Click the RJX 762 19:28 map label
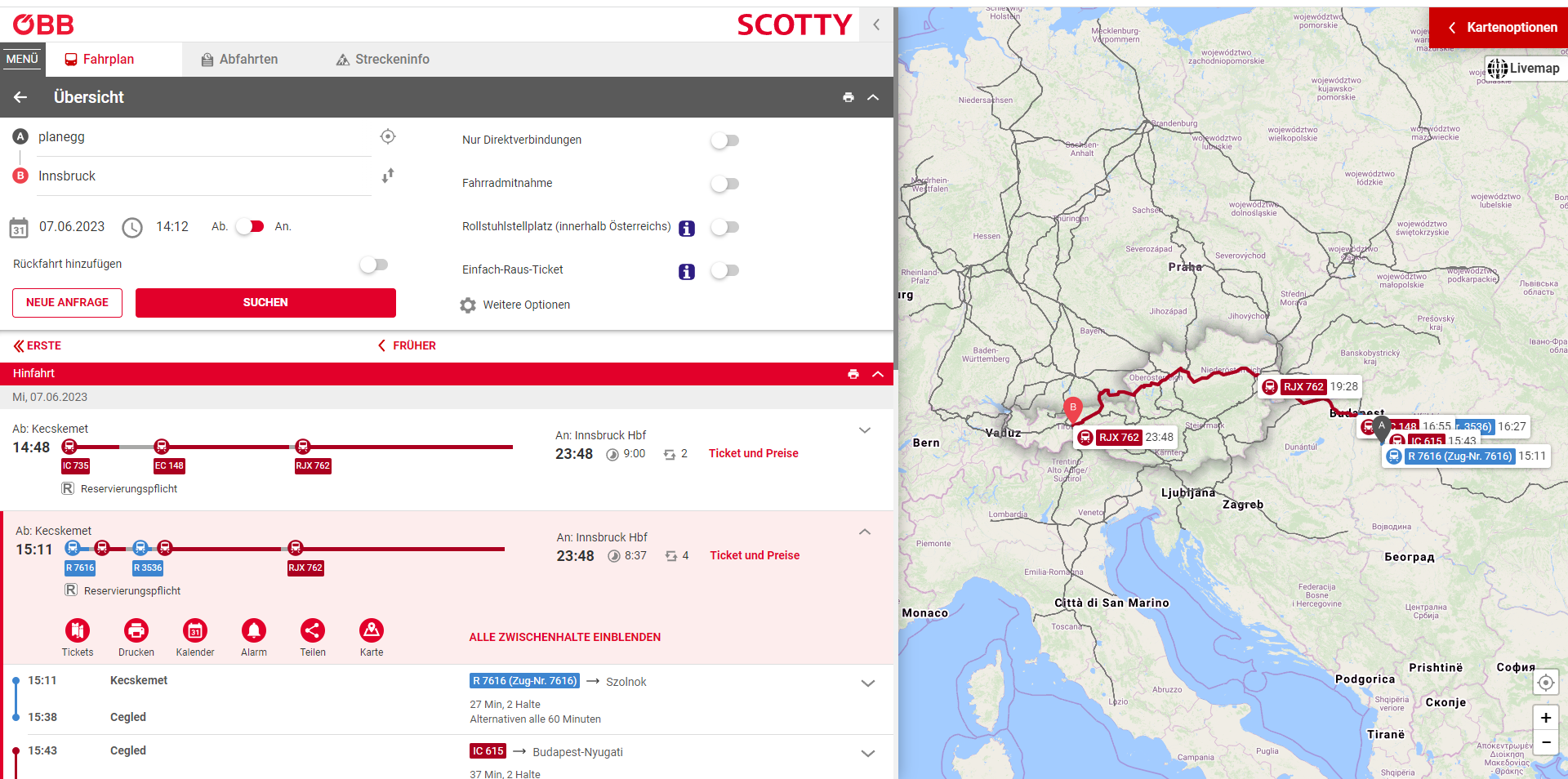Screen dimensions: 1568x779 1311,387
